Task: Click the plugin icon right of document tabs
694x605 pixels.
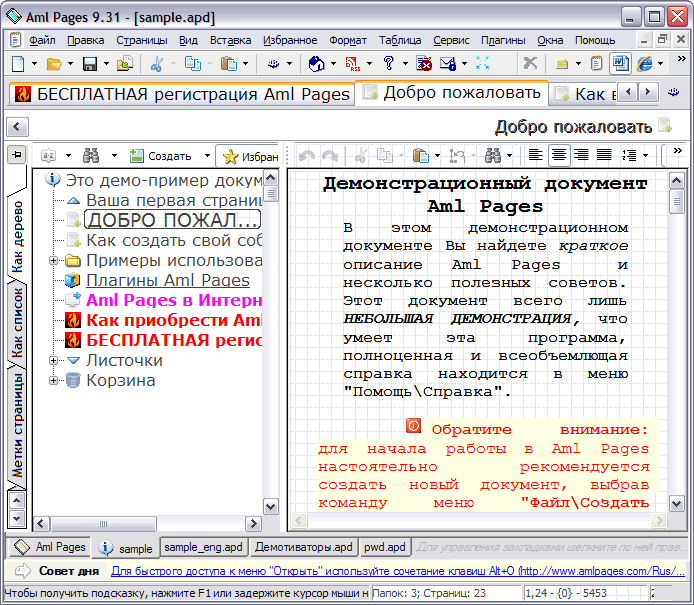Action: tap(674, 92)
